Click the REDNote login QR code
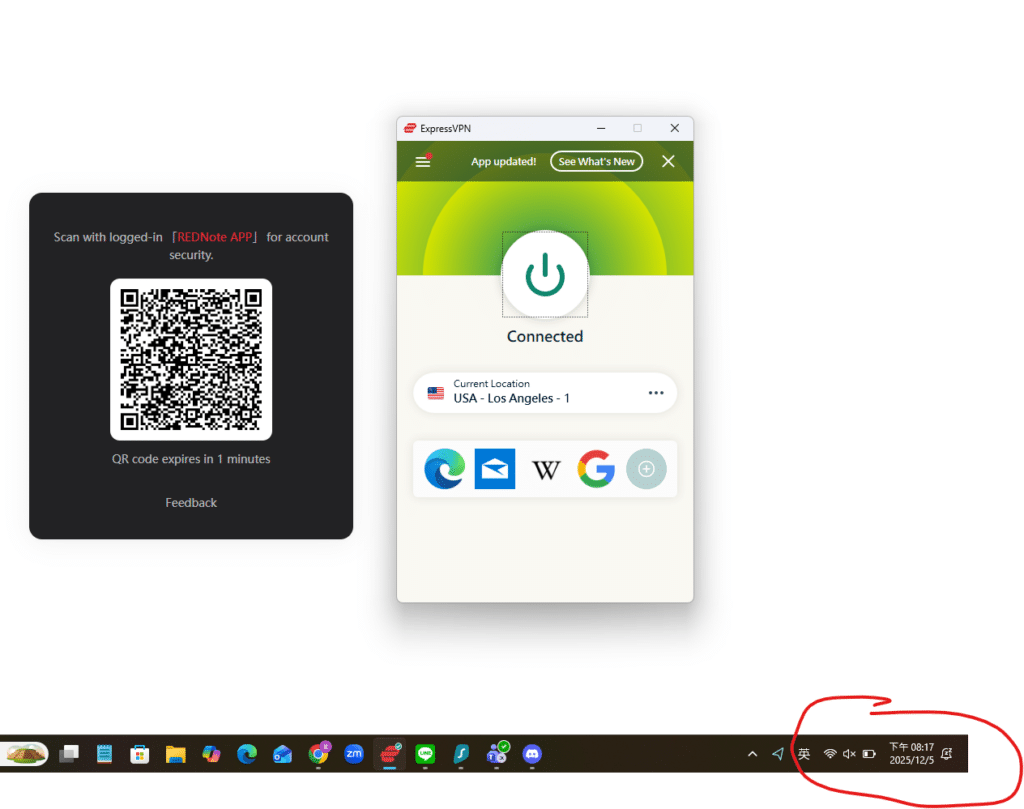 click(191, 360)
